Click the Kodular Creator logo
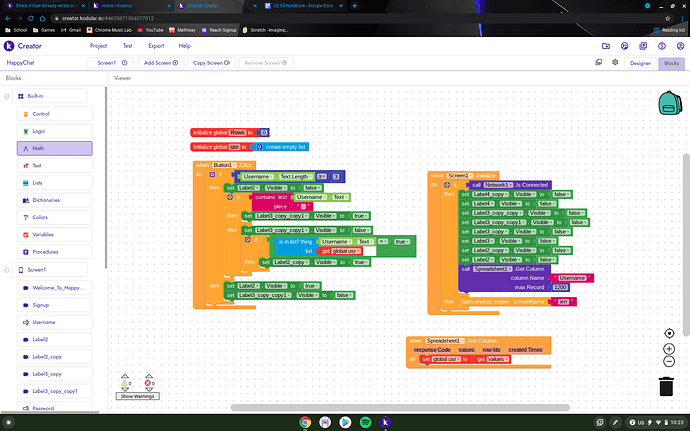Image resolution: width=690 pixels, height=431 pixels. click(x=22, y=46)
